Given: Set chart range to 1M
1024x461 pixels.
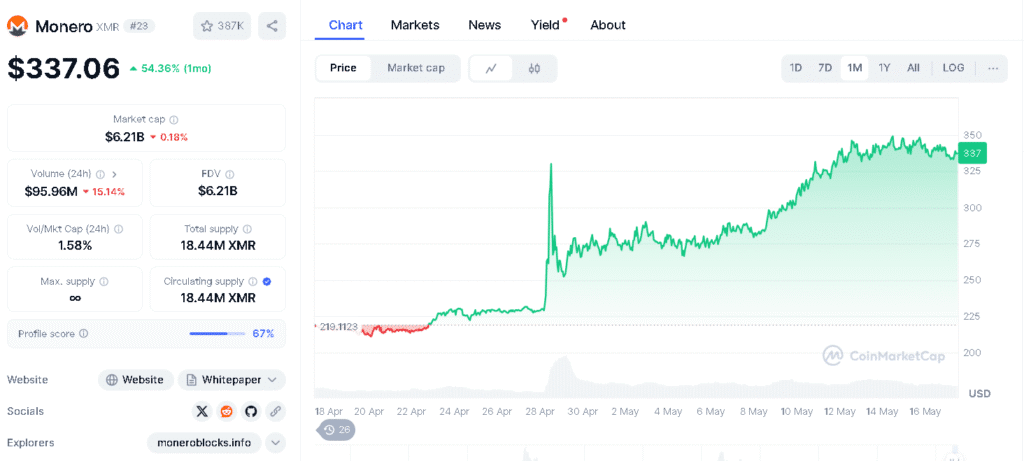Looking at the screenshot, I should click(x=854, y=68).
